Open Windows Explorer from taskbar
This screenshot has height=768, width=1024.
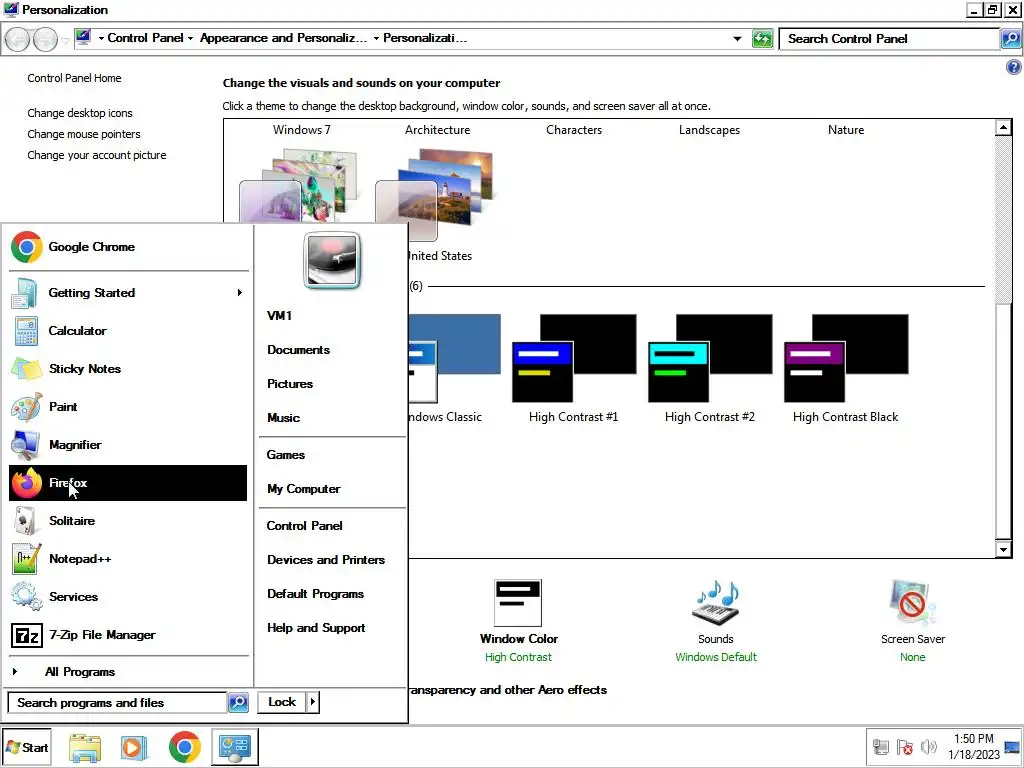(85, 747)
